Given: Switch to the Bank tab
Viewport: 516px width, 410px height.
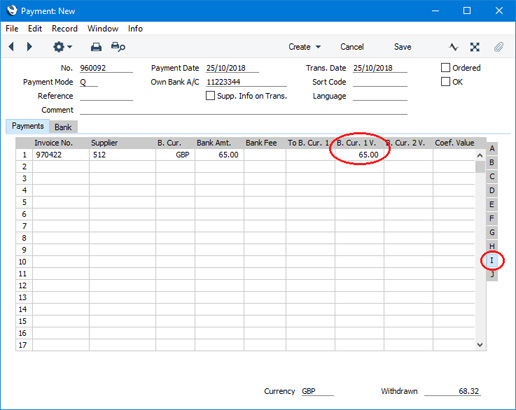Looking at the screenshot, I should (x=63, y=127).
